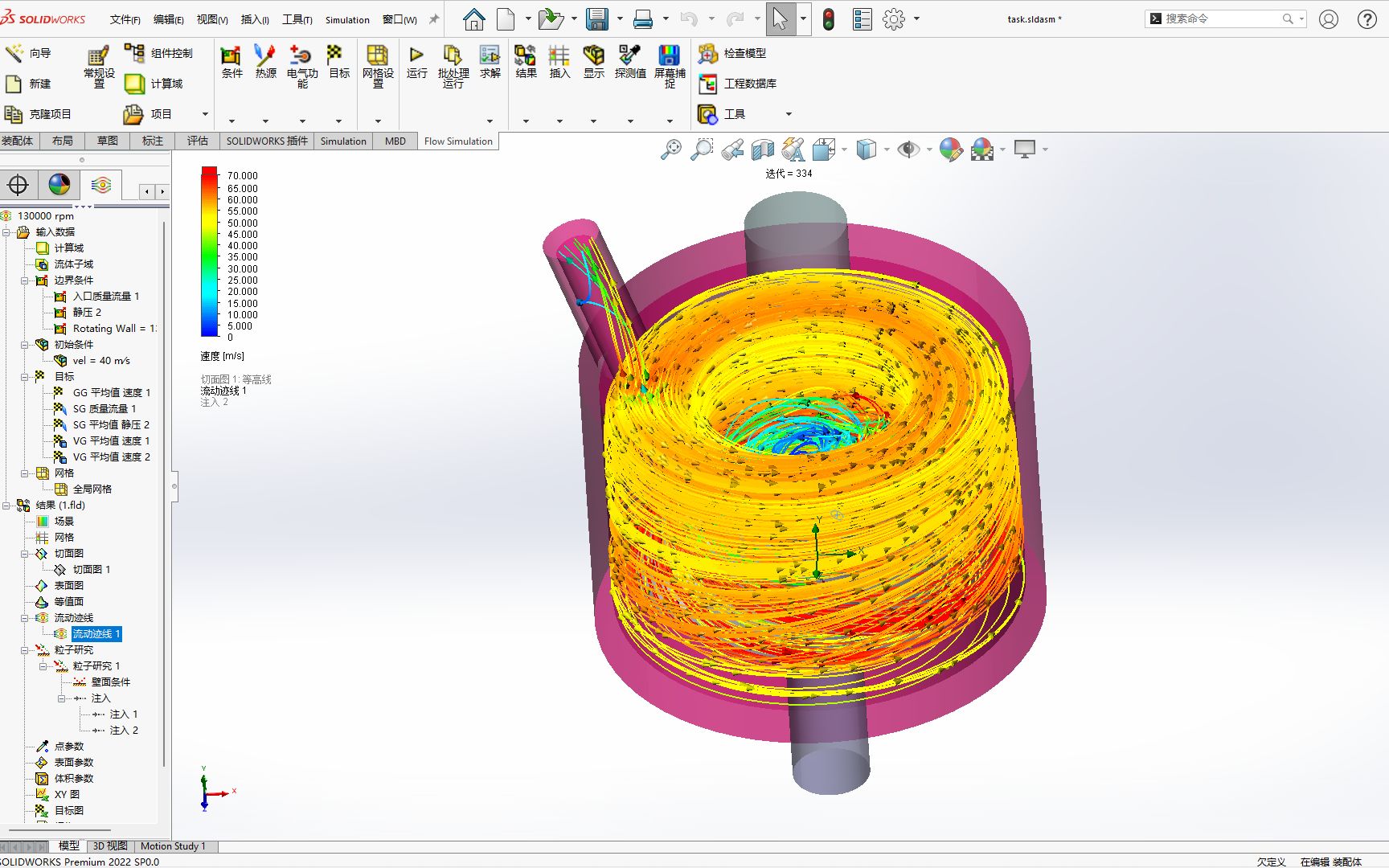
Task: Toggle the pin icon beside menu bar
Action: 434,19
